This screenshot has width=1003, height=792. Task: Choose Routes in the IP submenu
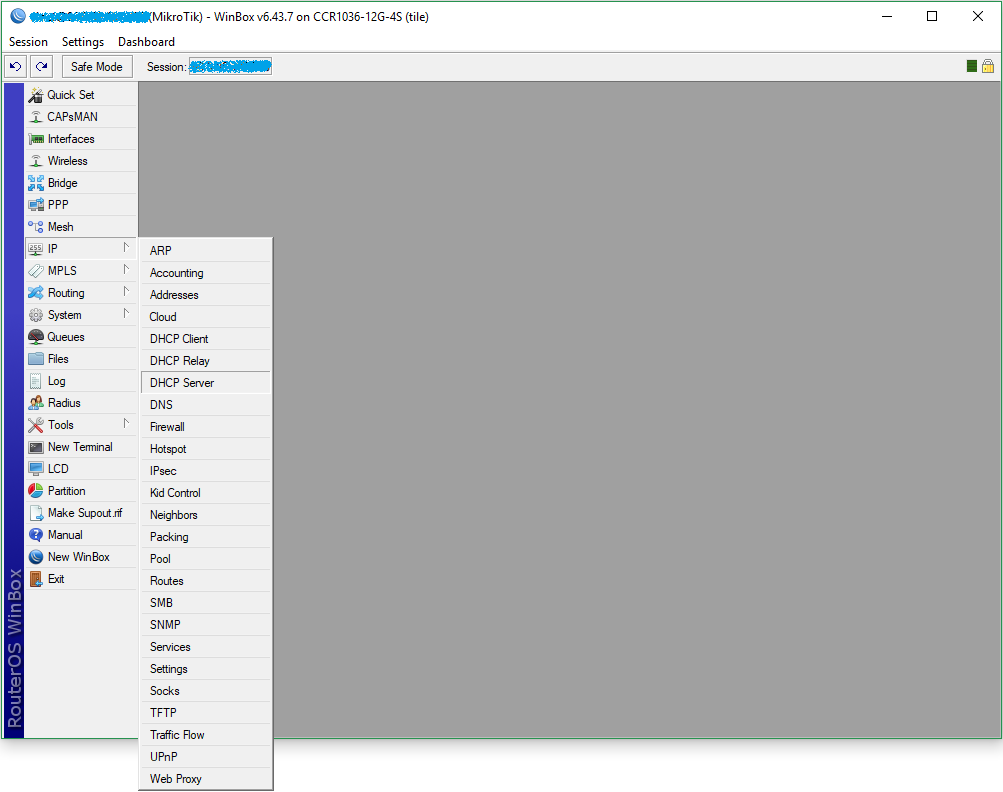tap(205, 581)
